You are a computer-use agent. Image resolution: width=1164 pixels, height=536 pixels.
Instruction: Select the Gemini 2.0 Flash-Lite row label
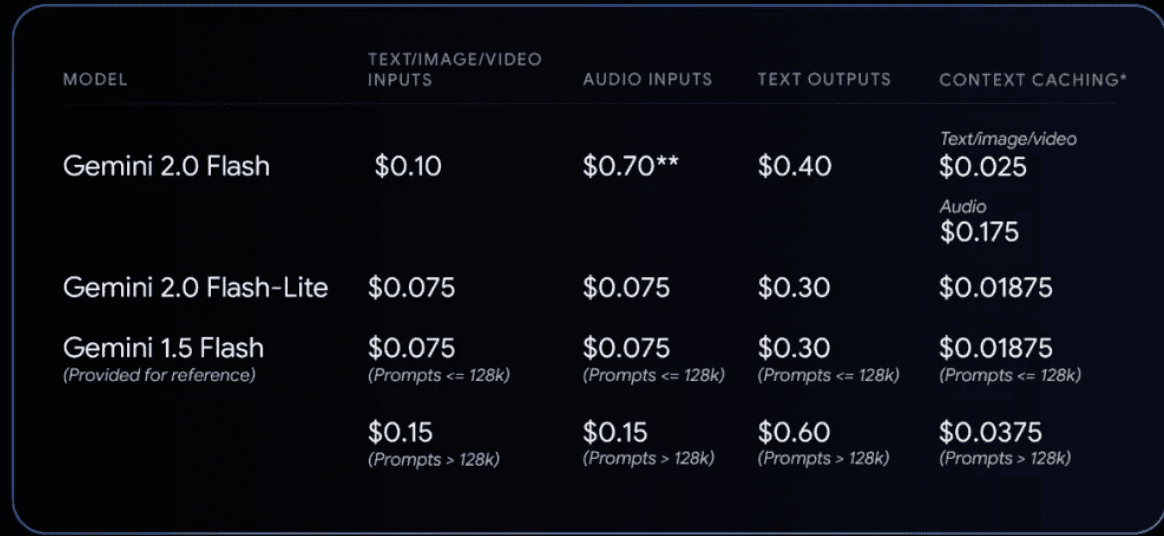click(195, 287)
